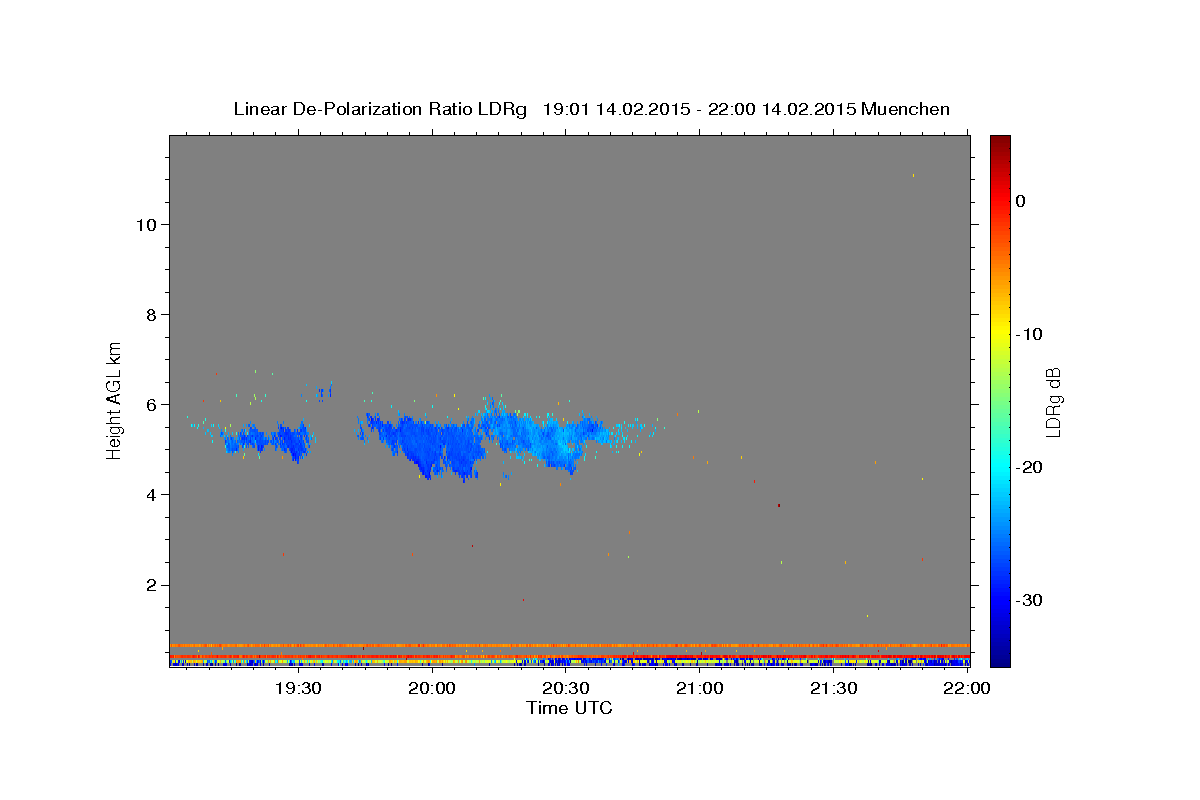The height and width of the screenshot is (800, 1200).
Task: Click the "LDRg dB" colorbar label
Action: pyautogui.click(x=1053, y=402)
